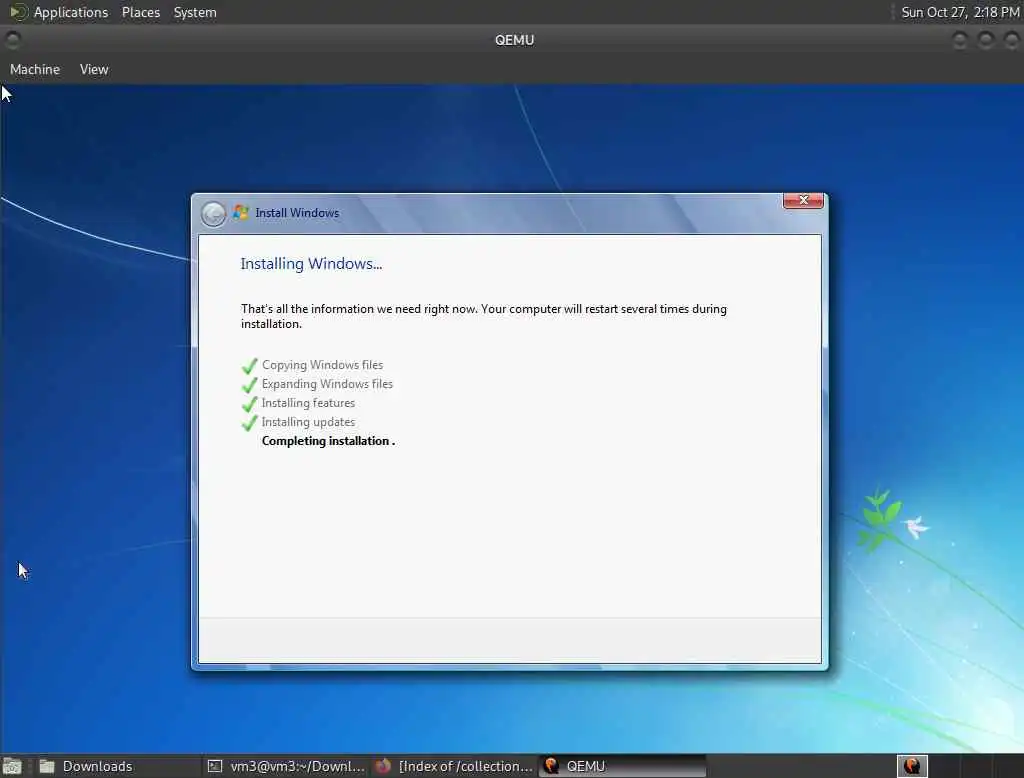
Task: Click the 'Installing Windows...' heading
Action: (x=312, y=264)
